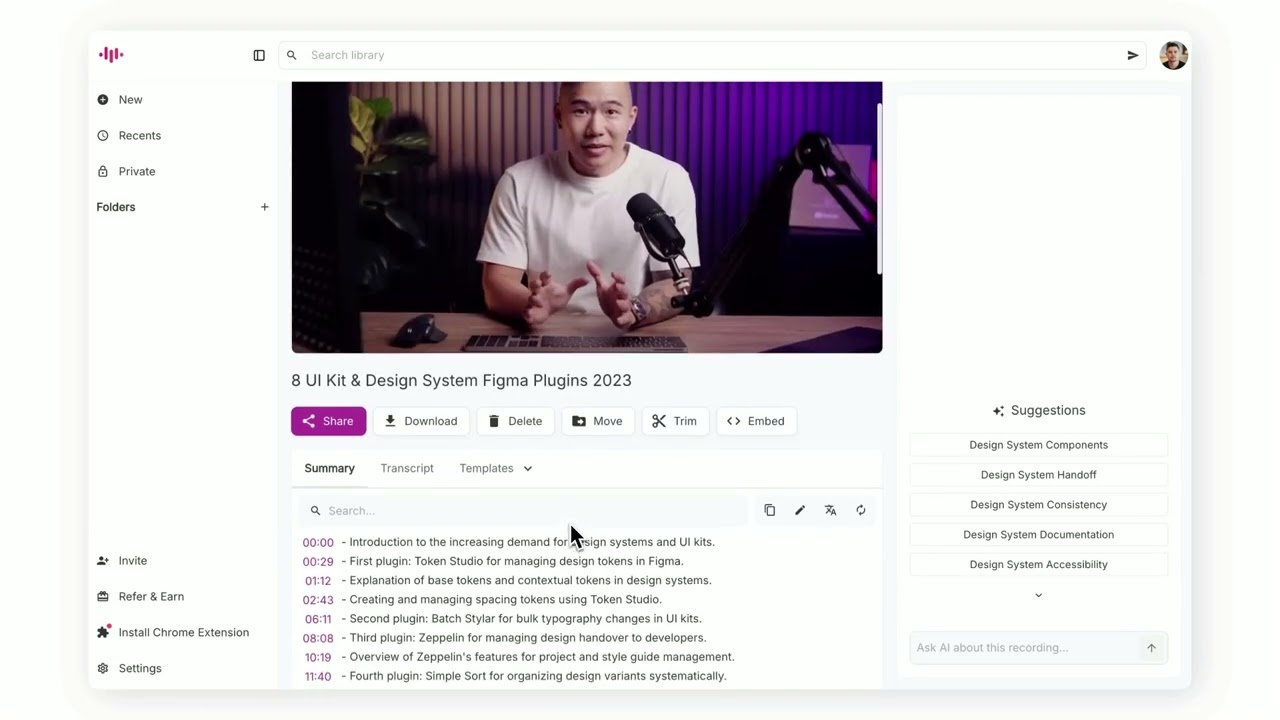The image size is (1280, 720).
Task: Jump to timestamp 02:43 in the summary
Action: (317, 599)
